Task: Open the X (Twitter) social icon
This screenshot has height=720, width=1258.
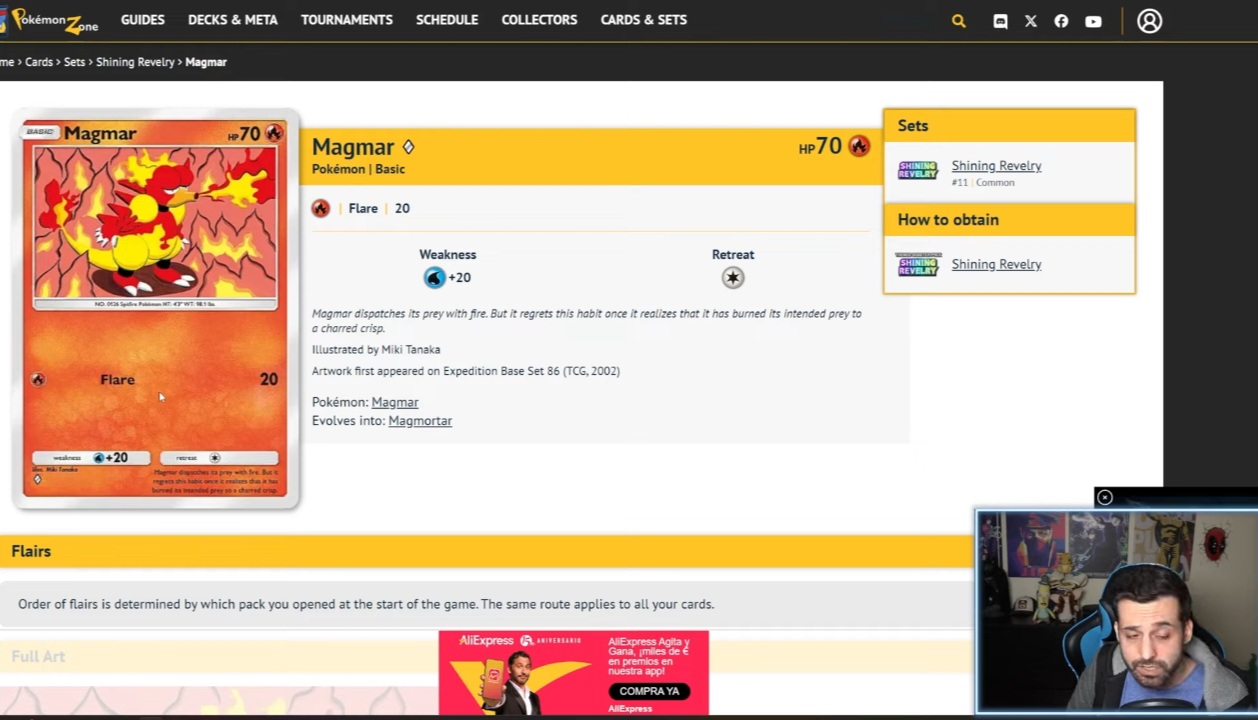Action: point(1031,21)
